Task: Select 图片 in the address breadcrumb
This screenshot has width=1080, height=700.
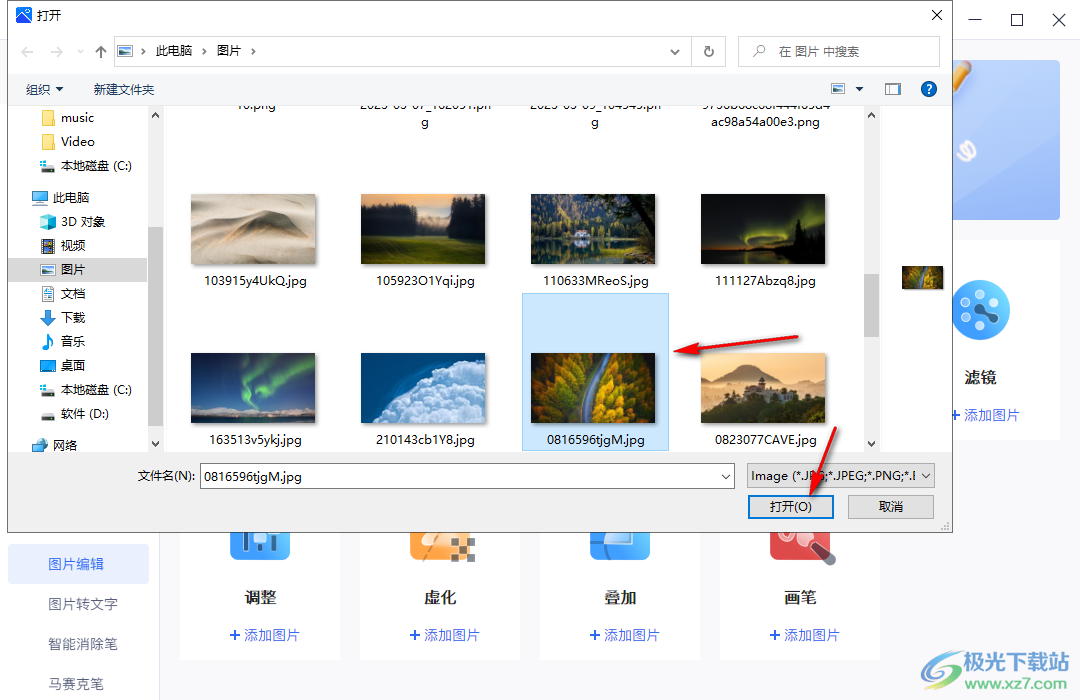Action: pyautogui.click(x=229, y=51)
